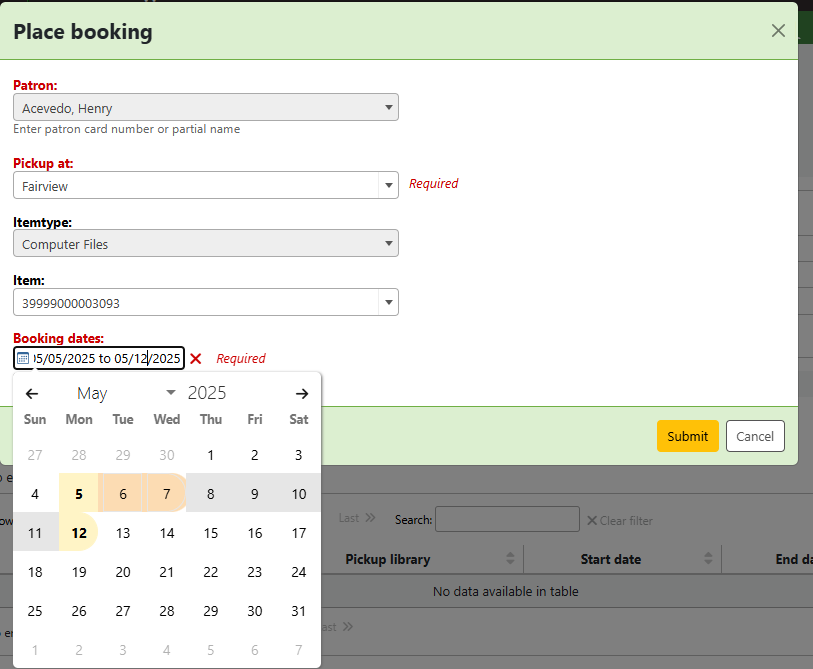Click the booking dates input field
813x669 pixels.
pyautogui.click(x=108, y=358)
